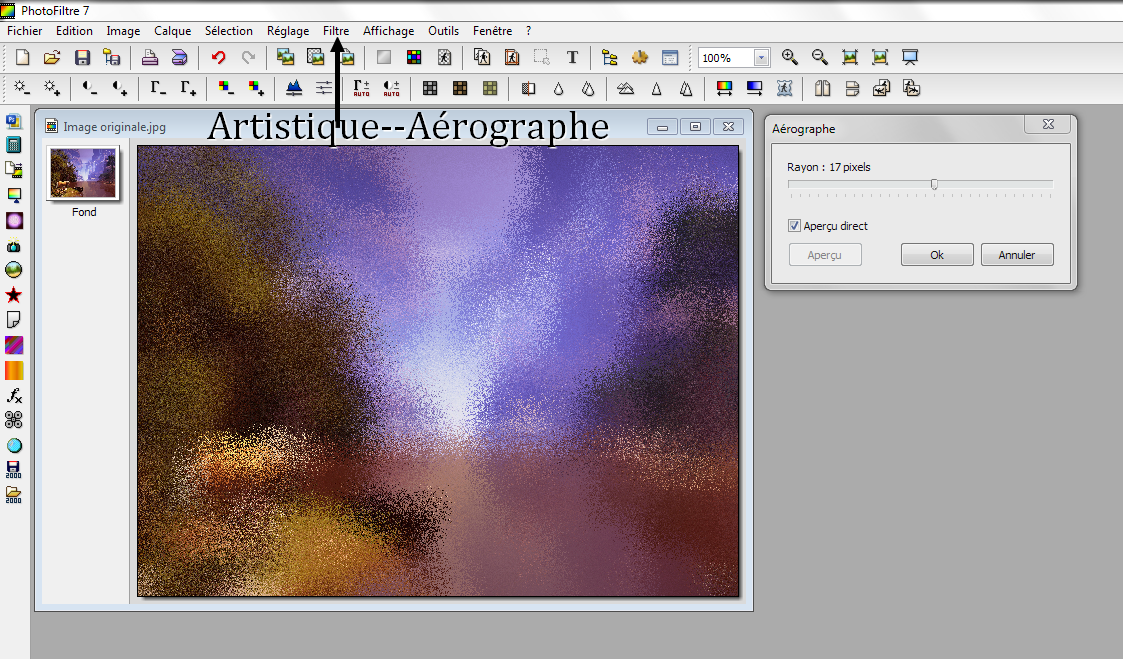The height and width of the screenshot is (659, 1123).
Task: Click the Open folder icon
Action: coord(52,58)
